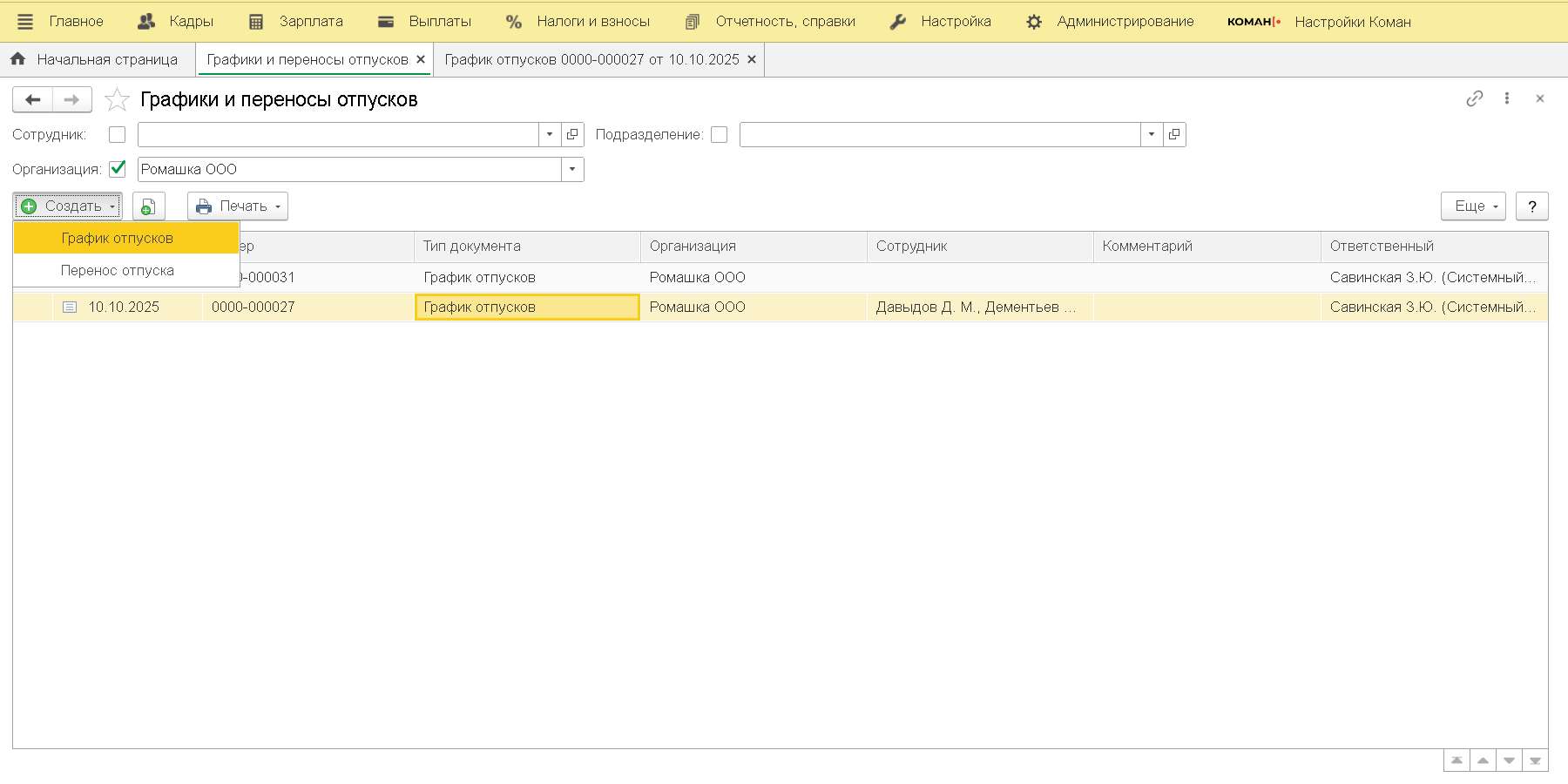This screenshot has width=1568, height=784.
Task: Enable the Сотрудник filter checkbox
Action: [x=117, y=134]
